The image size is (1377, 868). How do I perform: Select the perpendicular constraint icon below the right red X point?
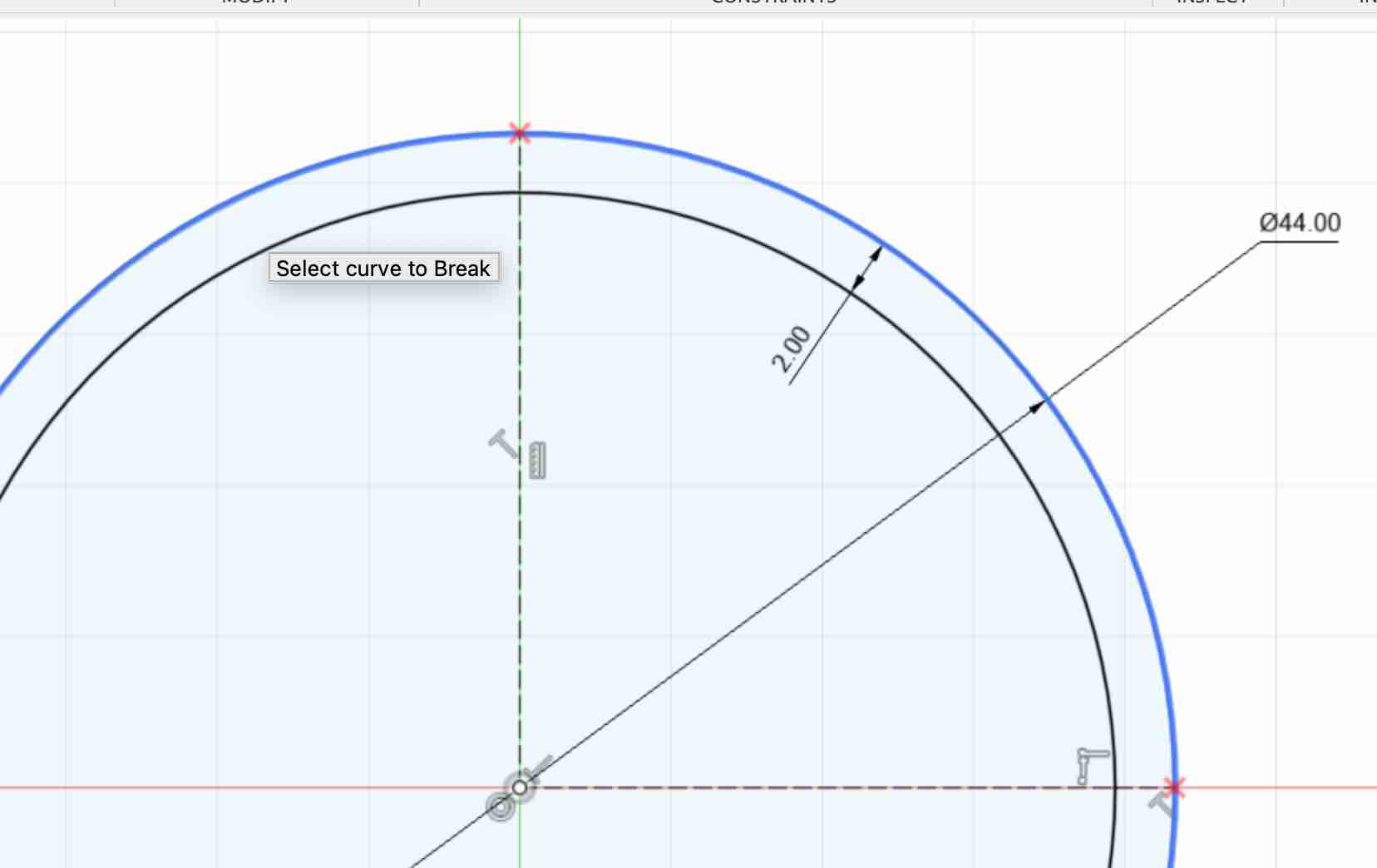click(1162, 804)
